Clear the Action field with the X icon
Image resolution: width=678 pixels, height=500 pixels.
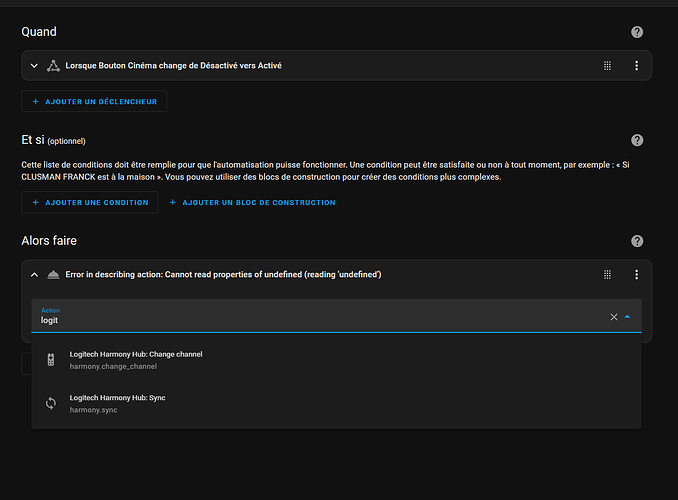tap(614, 317)
